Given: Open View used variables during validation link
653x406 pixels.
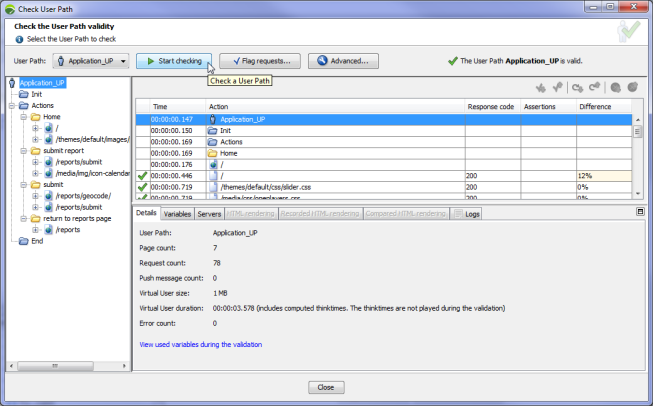Looking at the screenshot, I should [200, 344].
